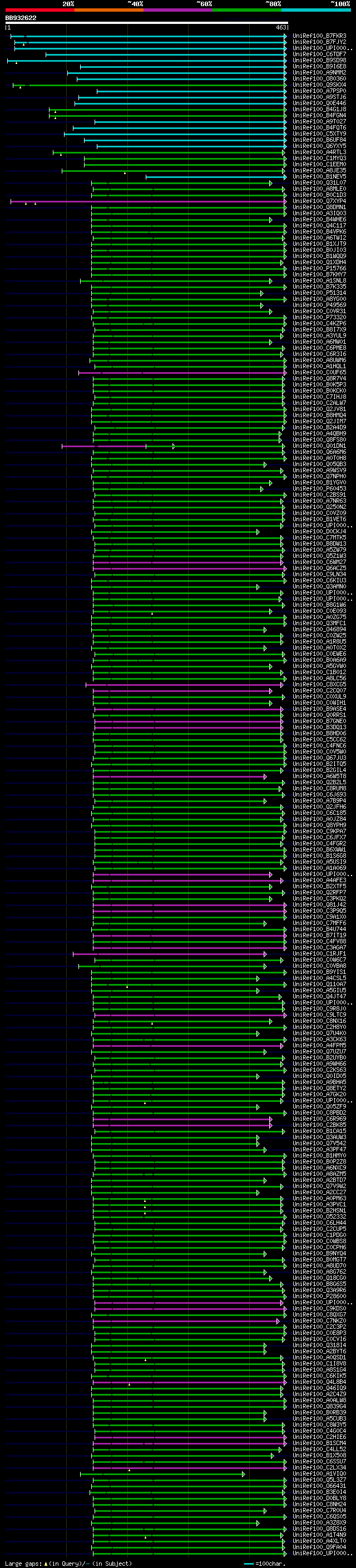Select hit label UniRef100_B4G1J8
The height and width of the screenshot is (1568, 356).
(x=319, y=109)
